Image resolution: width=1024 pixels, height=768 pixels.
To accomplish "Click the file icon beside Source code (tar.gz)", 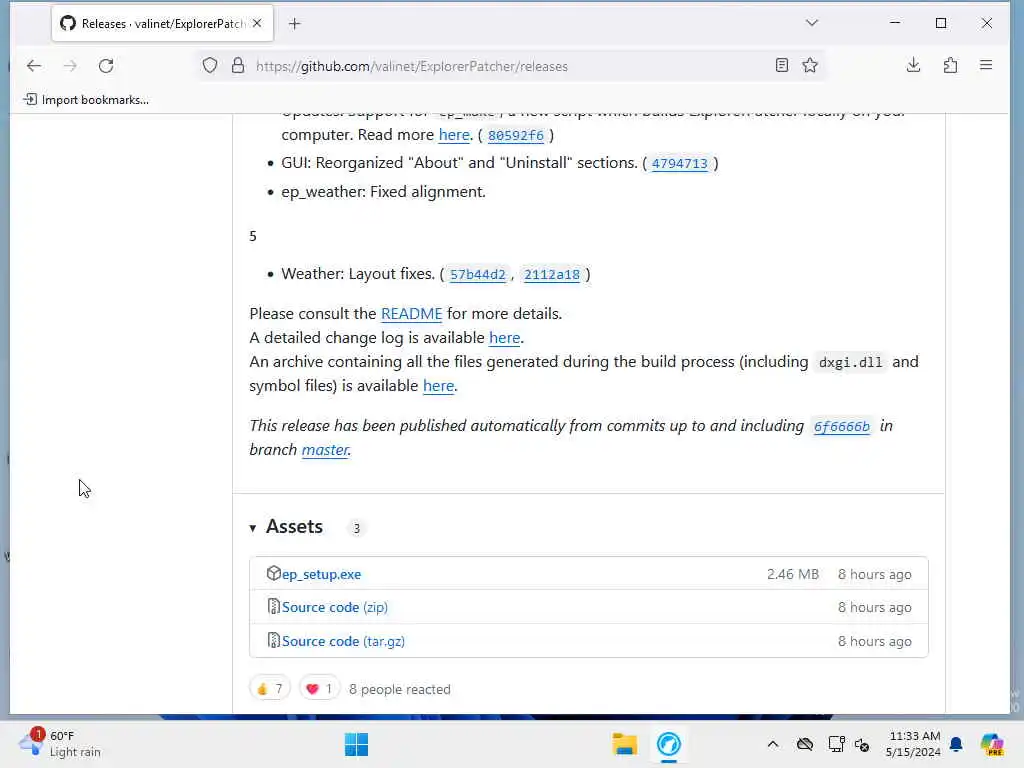I will (x=274, y=640).
